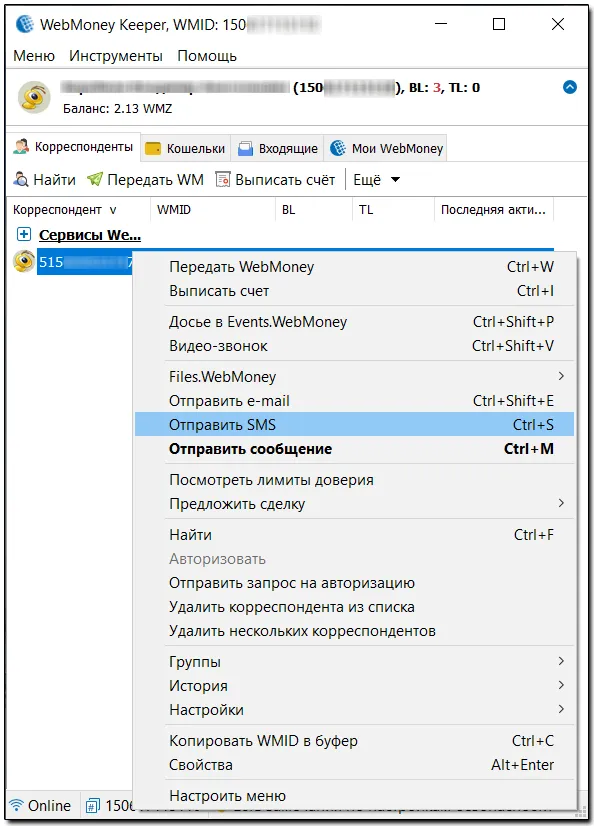Click the Последняя акти... column header
Viewport: 594px width, 826px height.
pyautogui.click(x=494, y=210)
